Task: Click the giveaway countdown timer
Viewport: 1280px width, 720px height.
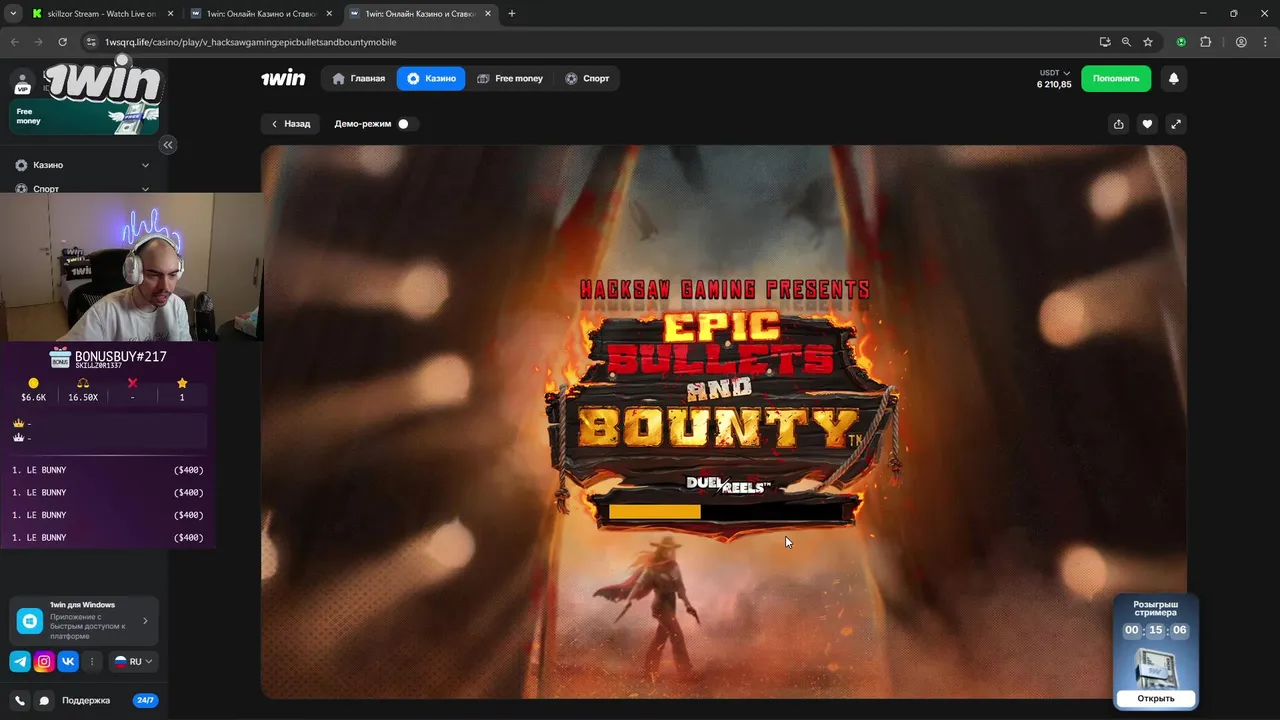Action: [x=1156, y=630]
